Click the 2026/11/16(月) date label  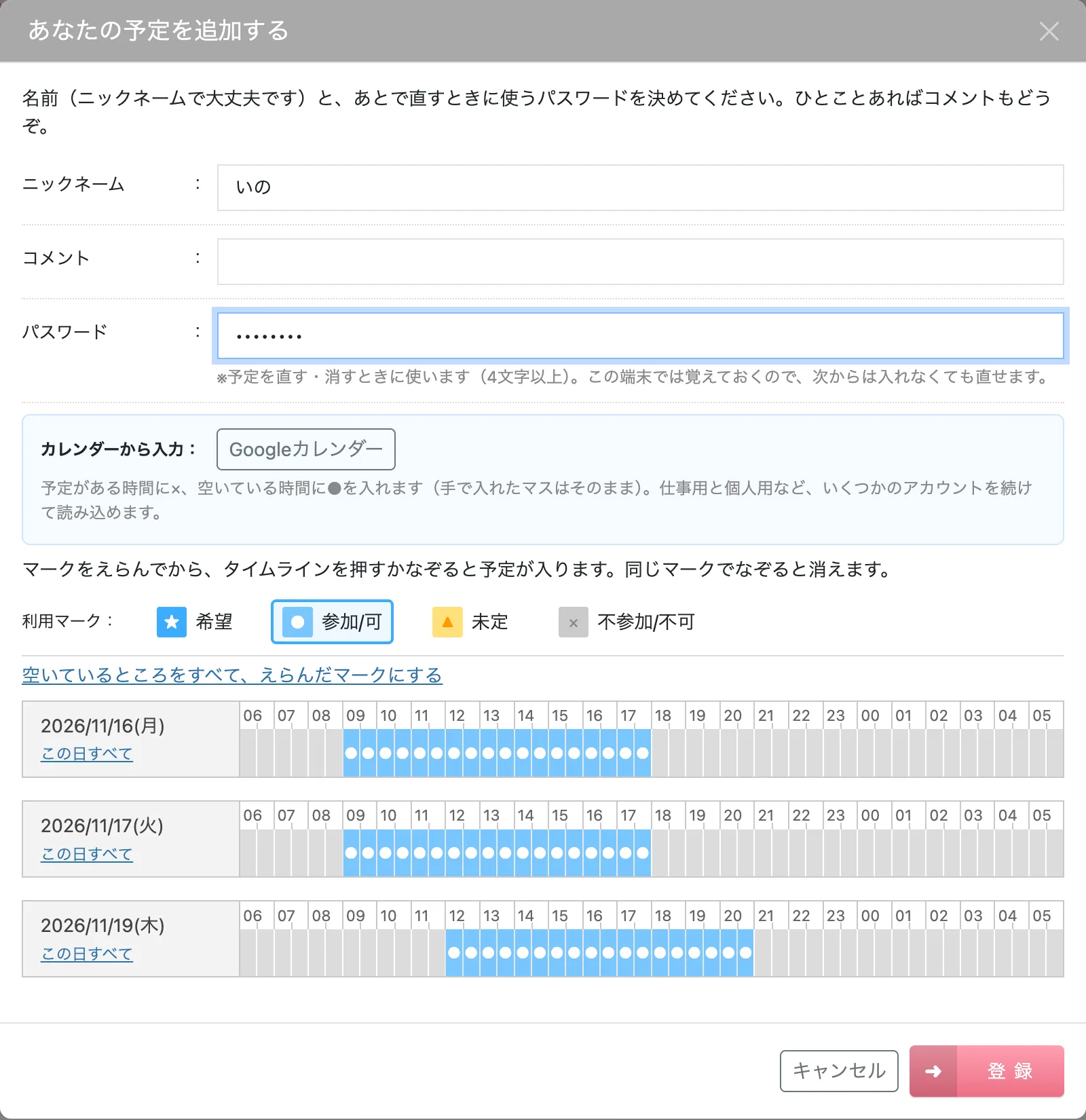tap(102, 726)
